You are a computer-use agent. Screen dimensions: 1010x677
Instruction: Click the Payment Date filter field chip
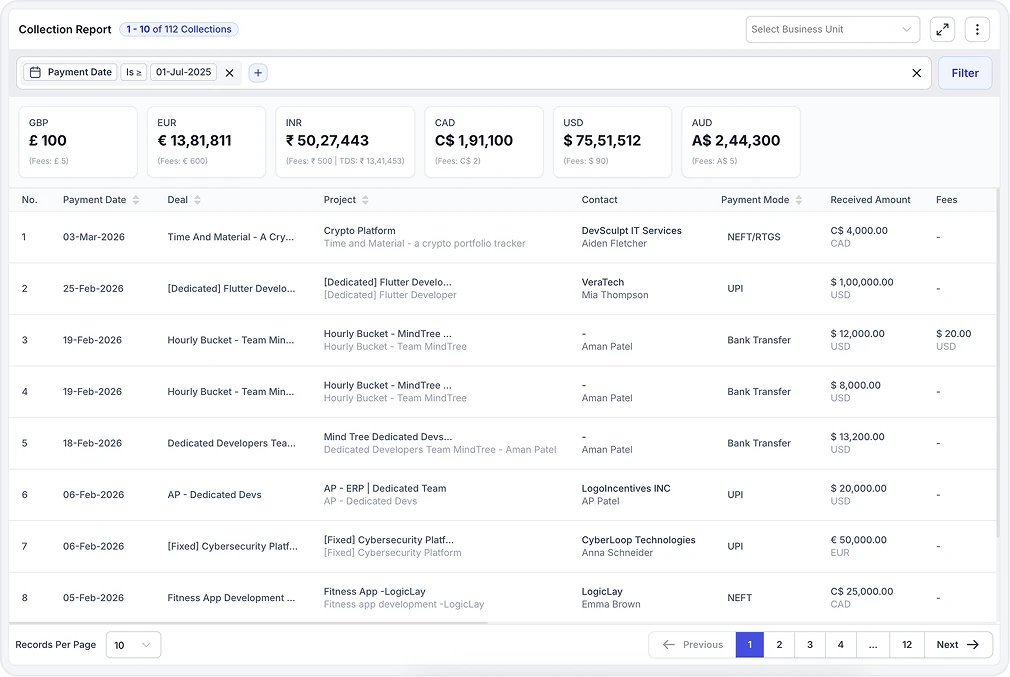point(71,72)
